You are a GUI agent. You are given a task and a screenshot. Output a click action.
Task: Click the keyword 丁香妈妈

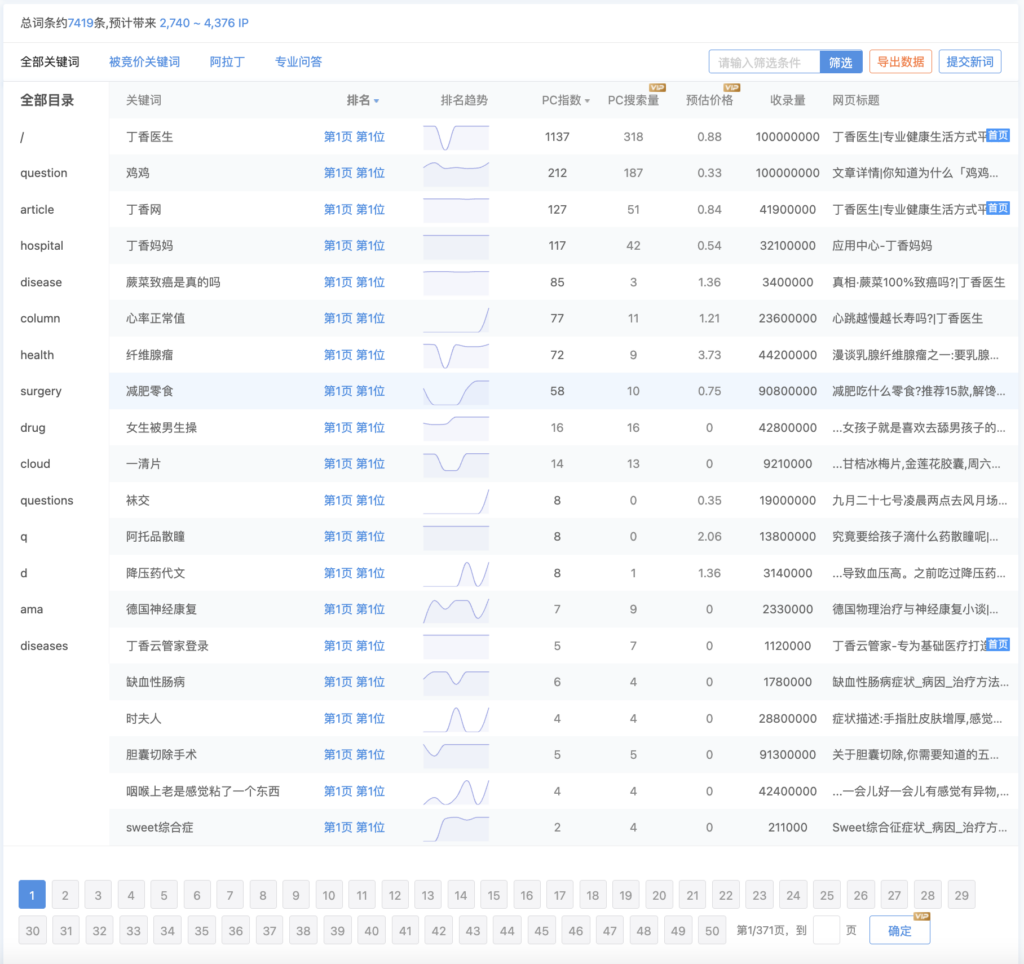tap(150, 246)
